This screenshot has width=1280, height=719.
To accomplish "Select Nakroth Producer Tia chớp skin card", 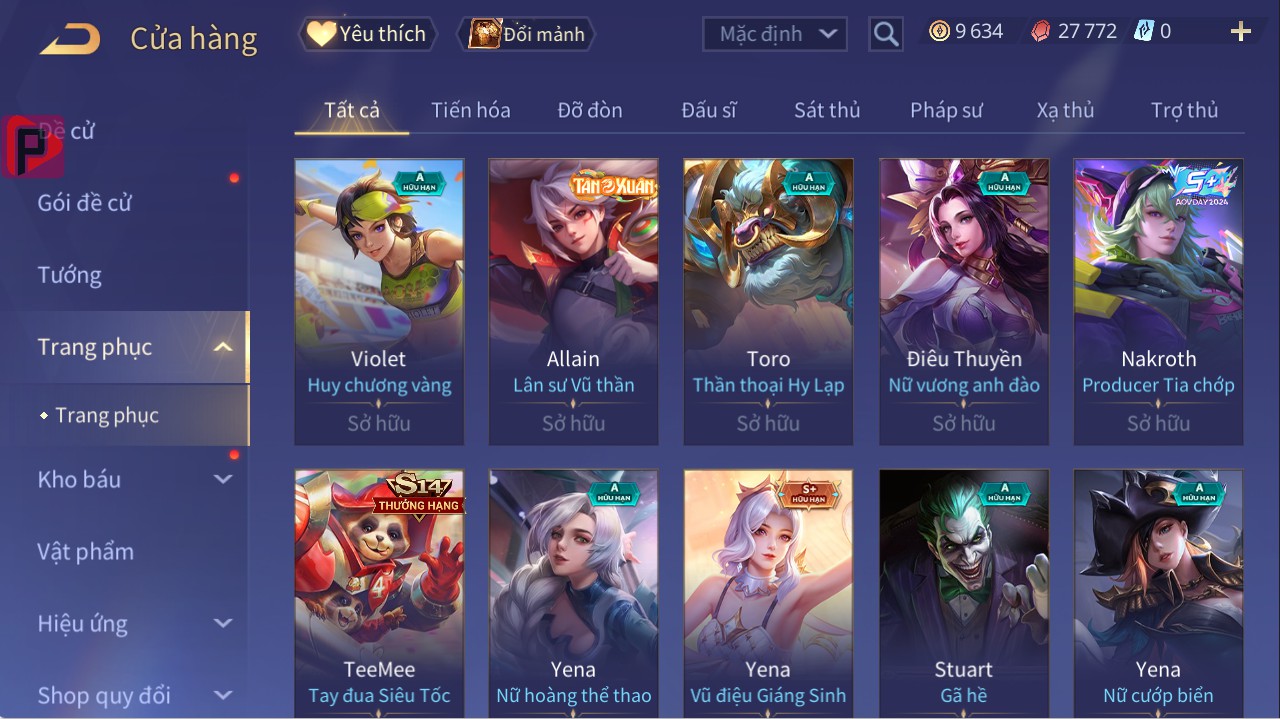I will pyautogui.click(x=1158, y=302).
